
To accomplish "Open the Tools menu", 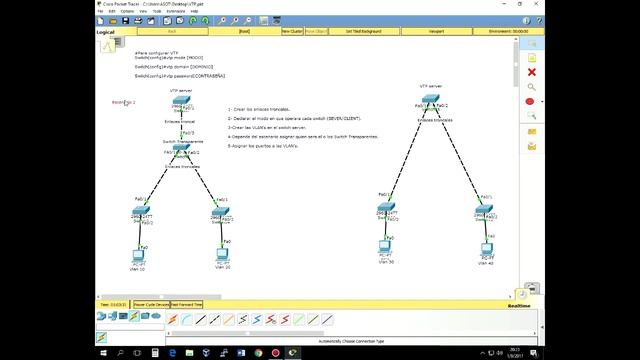I will tap(157, 11).
